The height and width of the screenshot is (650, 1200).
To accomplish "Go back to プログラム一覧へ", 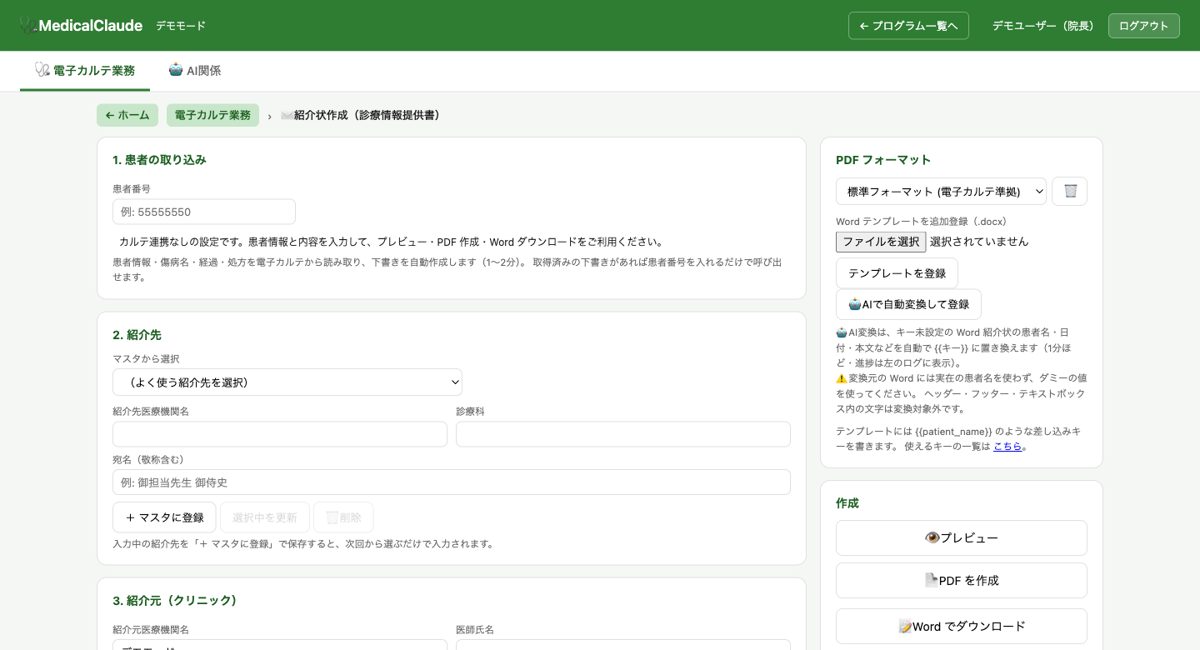I will coord(908,26).
